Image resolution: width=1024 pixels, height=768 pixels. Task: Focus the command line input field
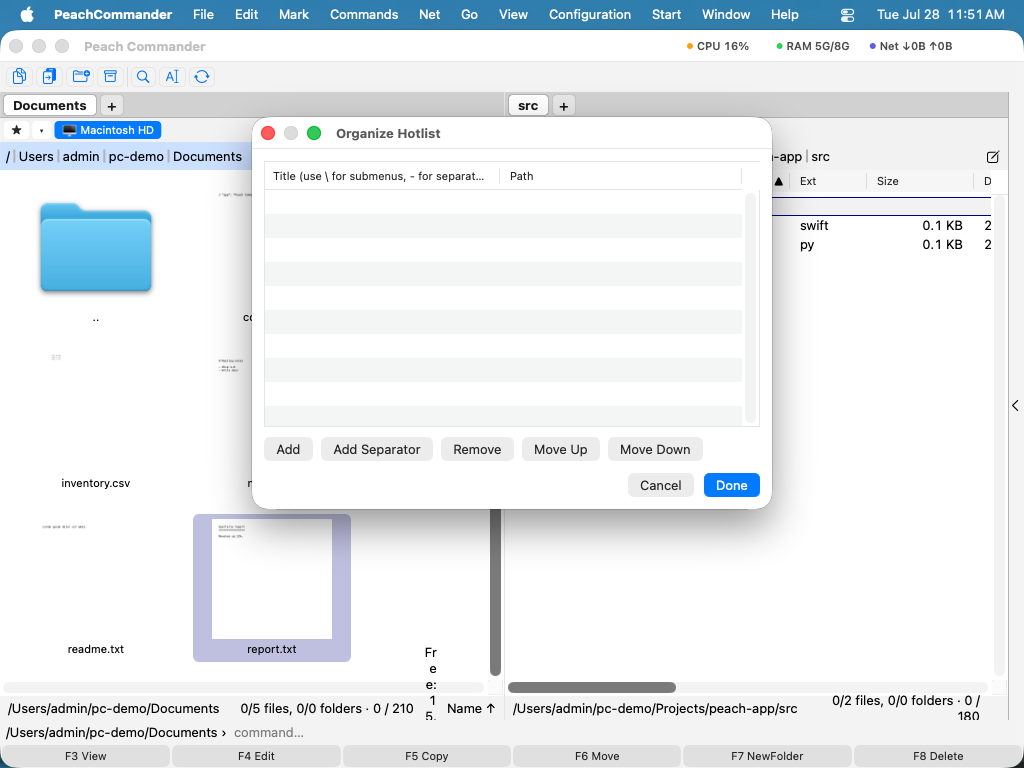624,733
